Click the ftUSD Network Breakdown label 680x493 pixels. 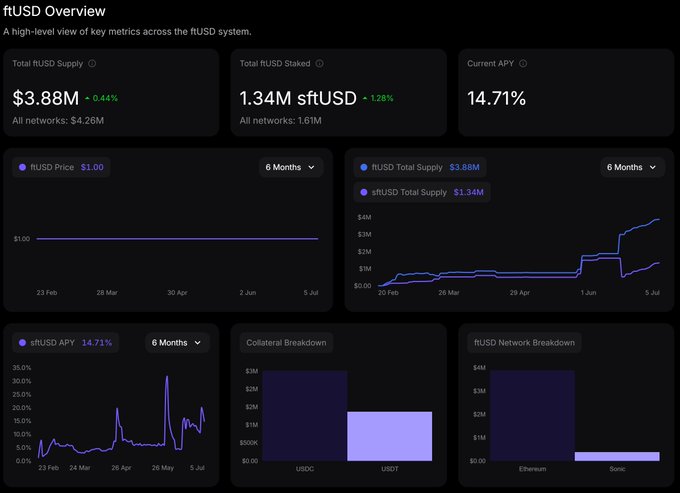524,343
